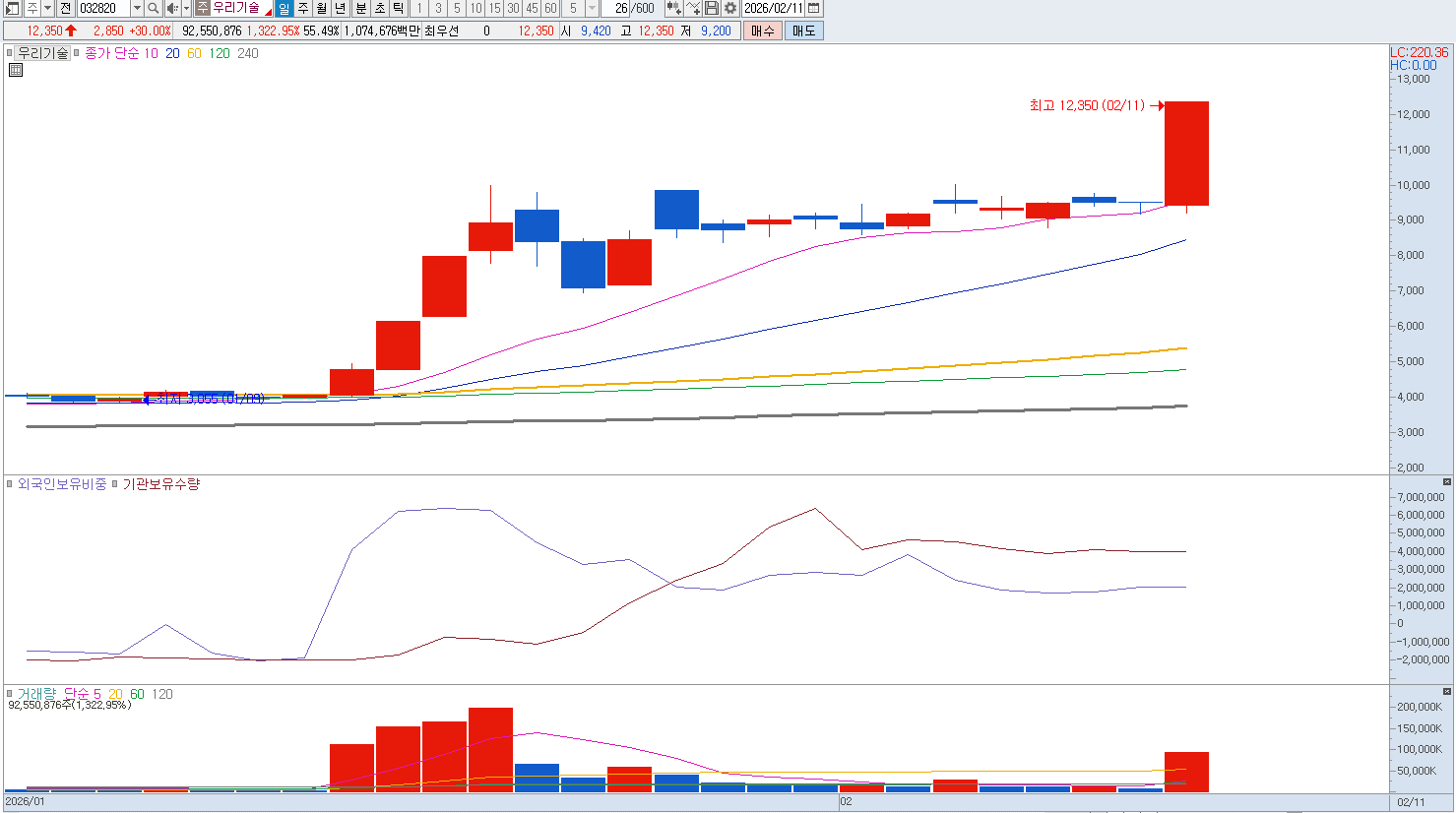Open chart settings gear icon

coord(730,8)
